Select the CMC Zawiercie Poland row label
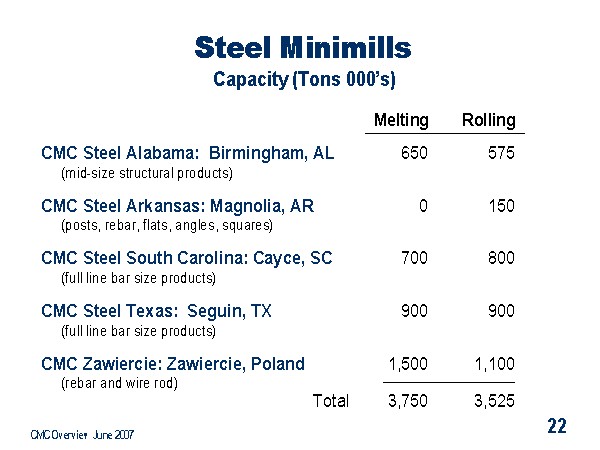 click(172, 364)
